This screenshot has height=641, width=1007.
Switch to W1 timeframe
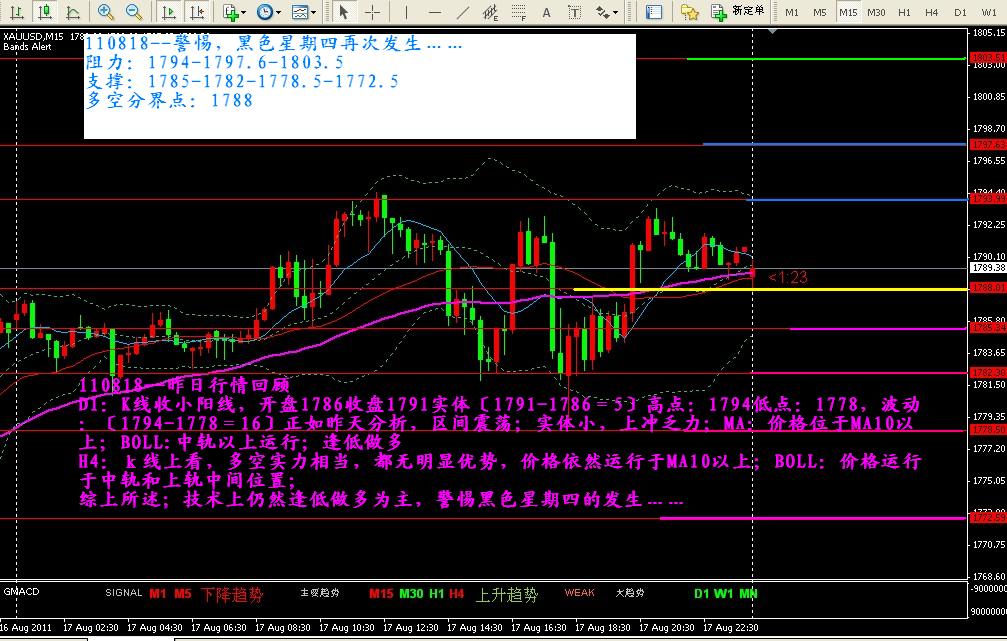tap(989, 12)
